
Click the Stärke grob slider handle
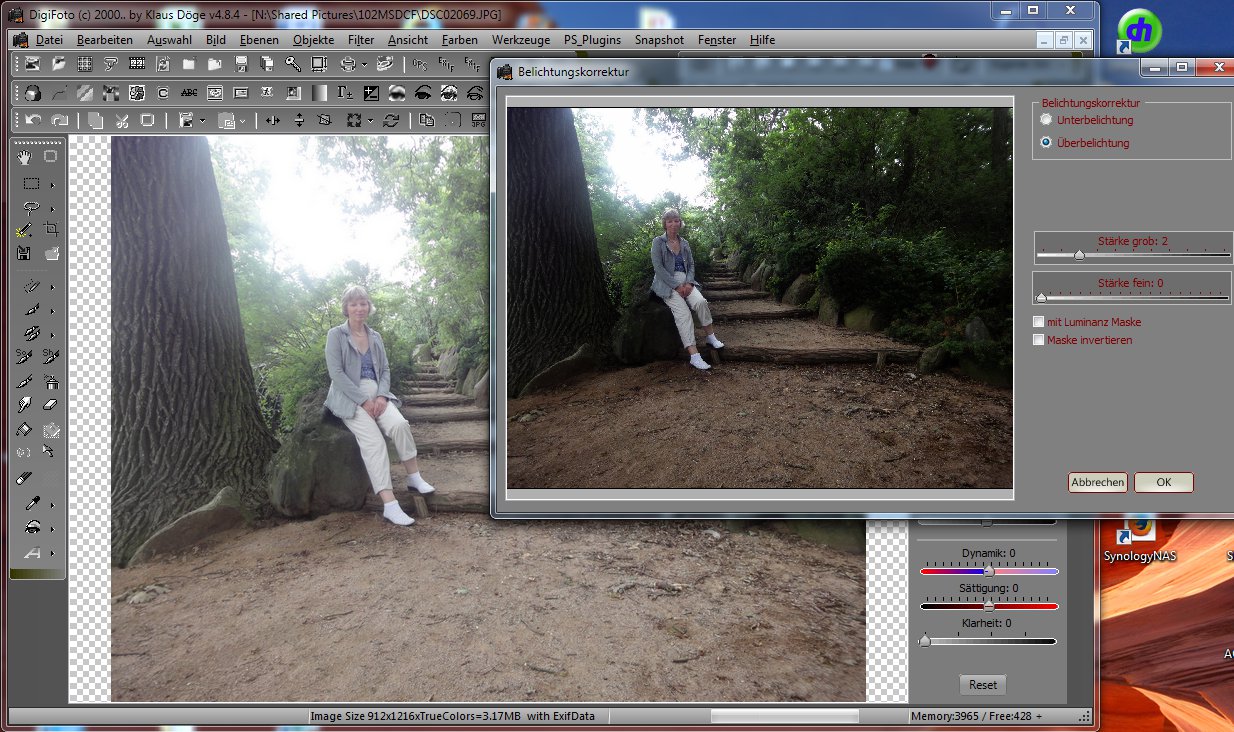coord(1079,255)
